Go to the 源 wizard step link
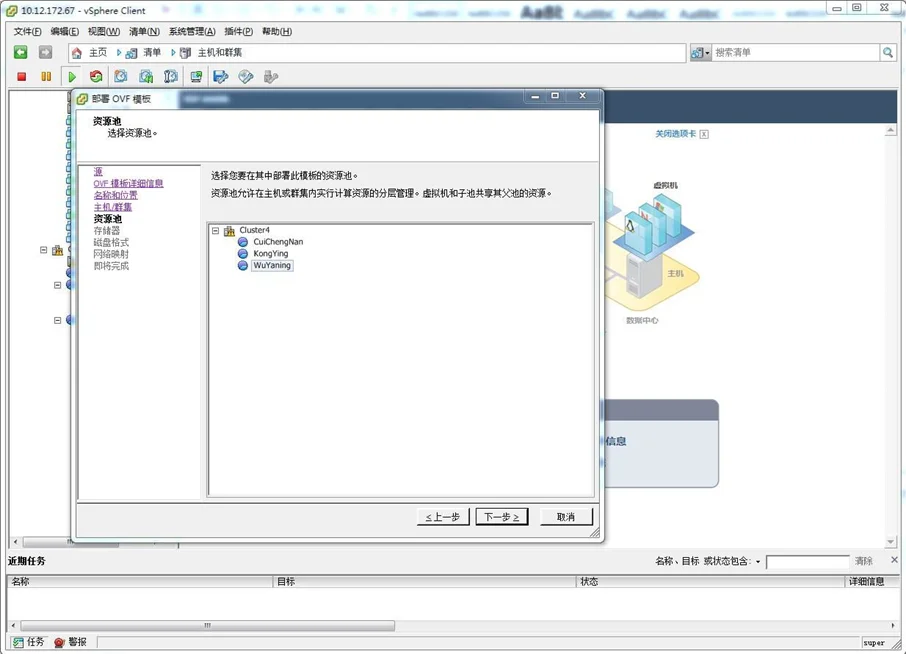906x654 pixels. pyautogui.click(x=98, y=172)
